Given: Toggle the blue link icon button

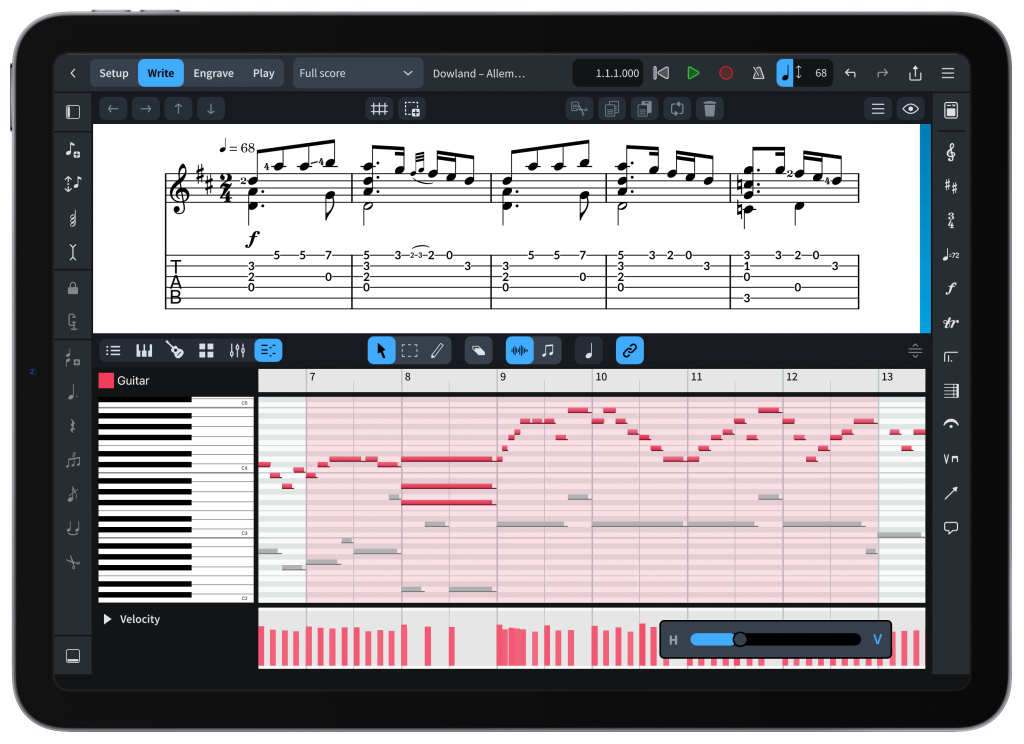Looking at the screenshot, I should click(x=630, y=350).
